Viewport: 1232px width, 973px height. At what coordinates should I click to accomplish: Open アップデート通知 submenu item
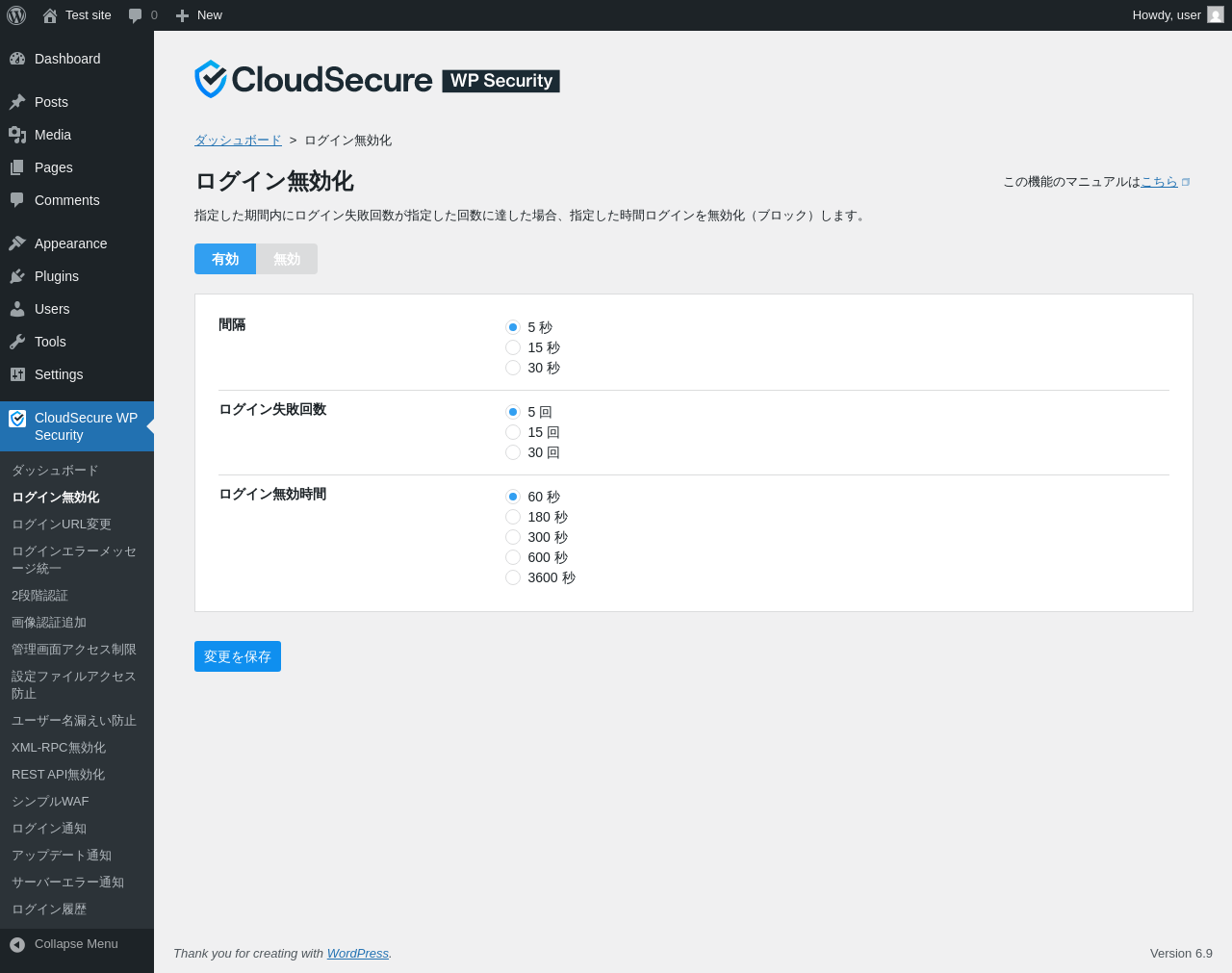(x=77, y=856)
